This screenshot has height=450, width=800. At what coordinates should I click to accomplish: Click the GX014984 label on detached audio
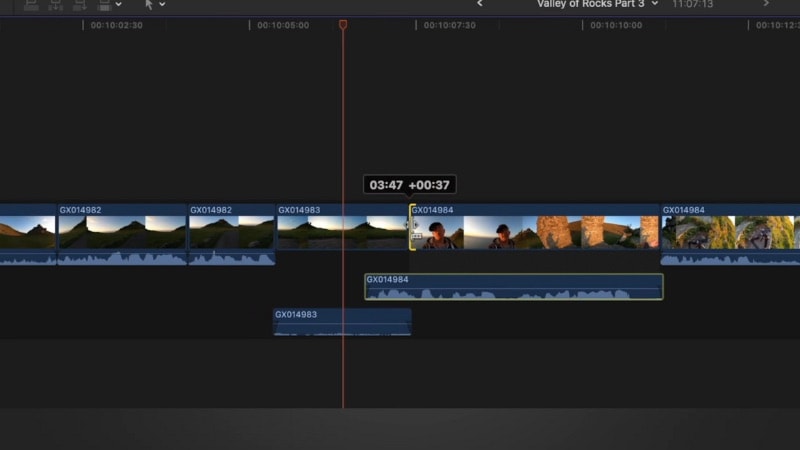coord(387,279)
